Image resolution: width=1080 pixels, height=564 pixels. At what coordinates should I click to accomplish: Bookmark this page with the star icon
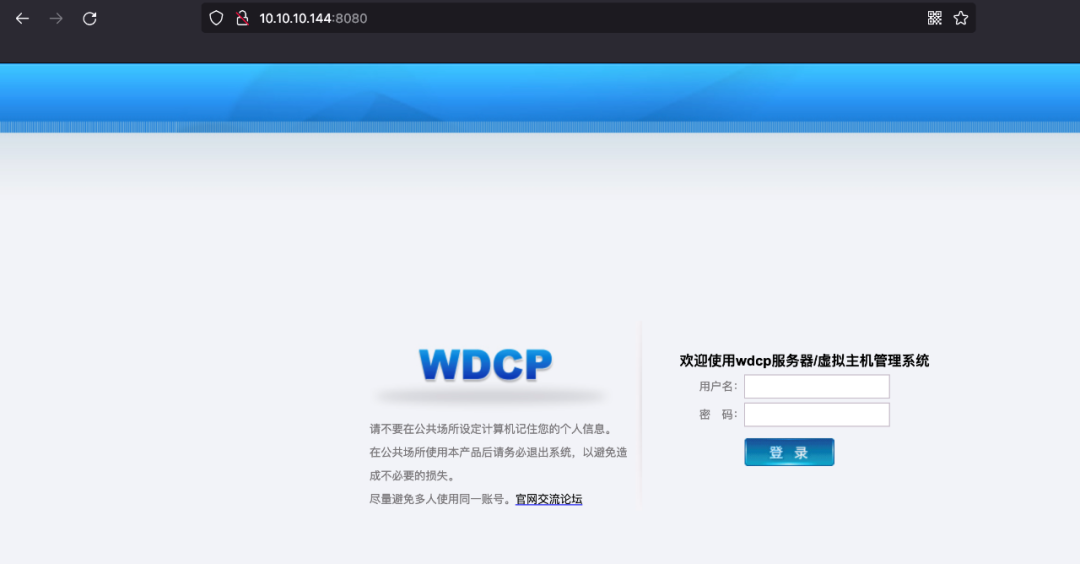point(961,18)
